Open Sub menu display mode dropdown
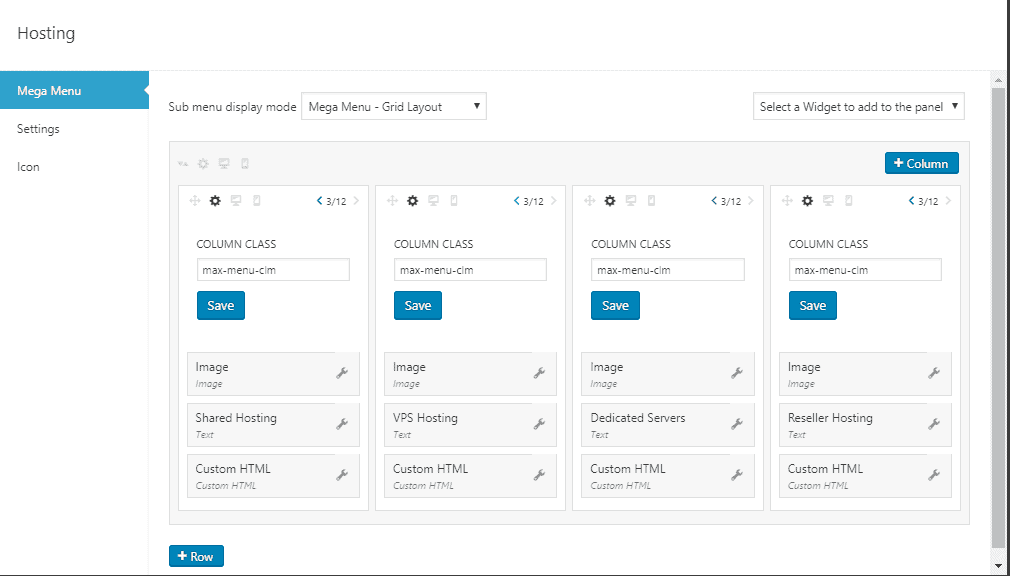This screenshot has height=576, width=1010. (x=393, y=107)
